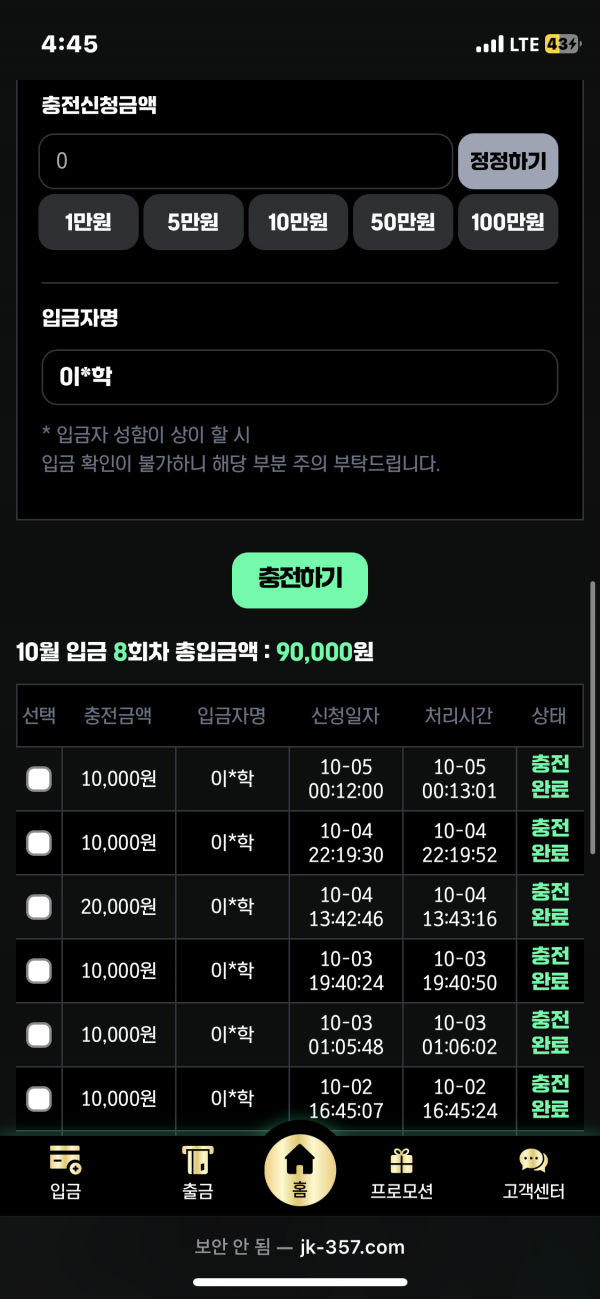The width and height of the screenshot is (600, 1299).
Task: Tick checkbox for the 10-02 16:45:07 deposit
Action: click(39, 1099)
